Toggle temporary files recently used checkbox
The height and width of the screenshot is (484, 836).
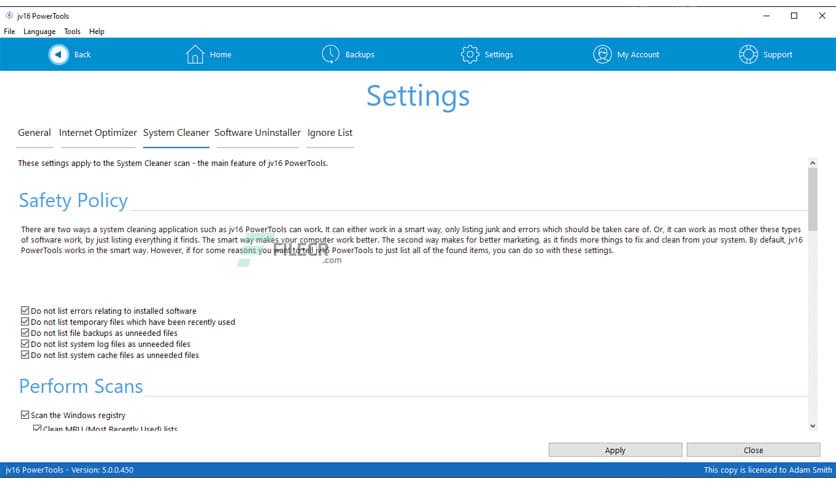(25, 321)
